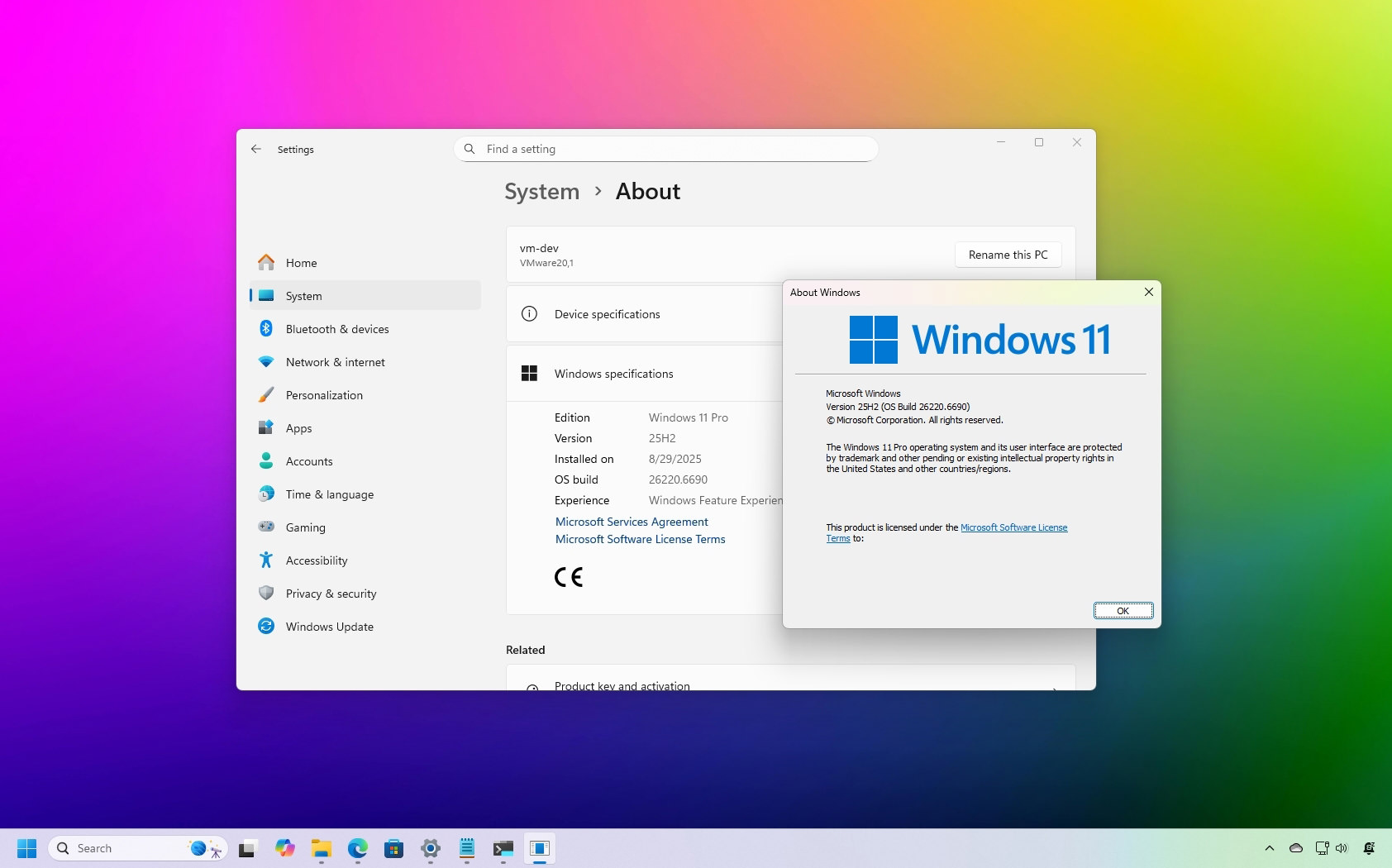Open Network & internet settings

[x=335, y=362]
